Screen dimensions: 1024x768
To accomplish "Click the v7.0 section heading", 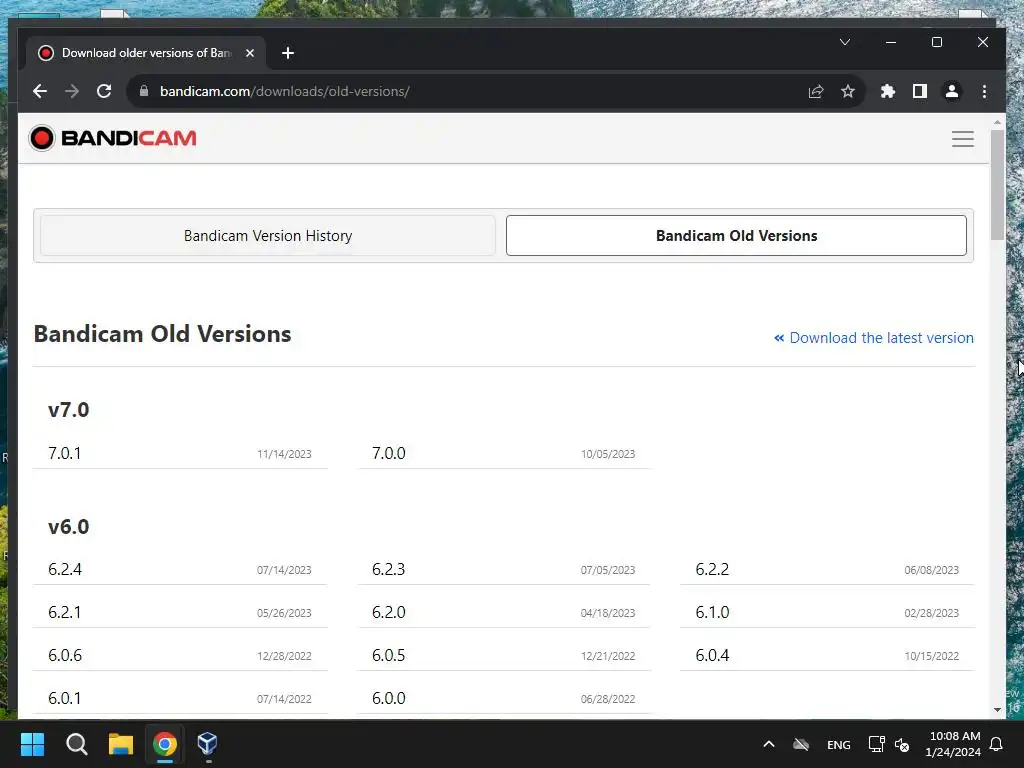I will pos(69,410).
